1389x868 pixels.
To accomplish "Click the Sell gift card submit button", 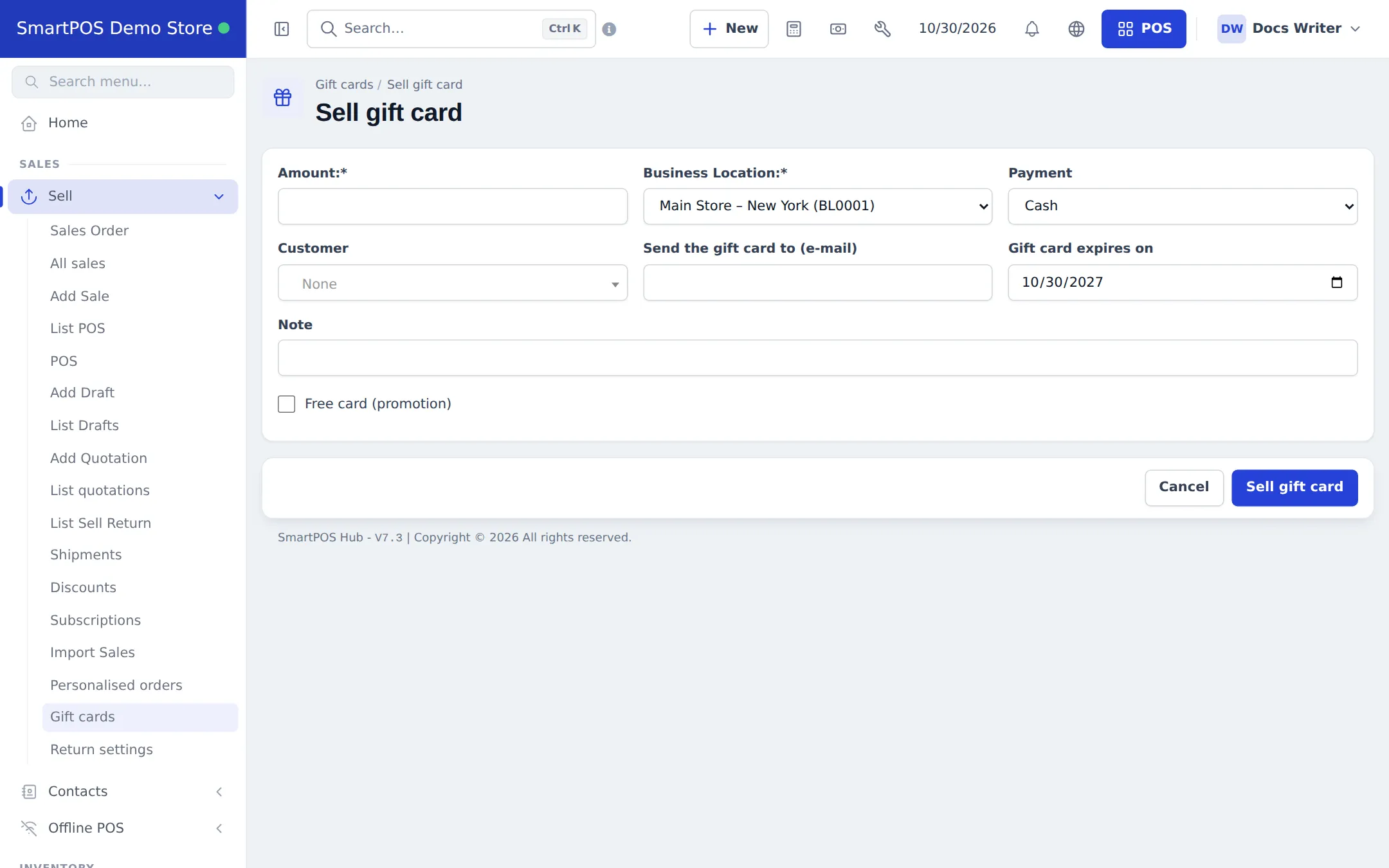I will point(1294,487).
